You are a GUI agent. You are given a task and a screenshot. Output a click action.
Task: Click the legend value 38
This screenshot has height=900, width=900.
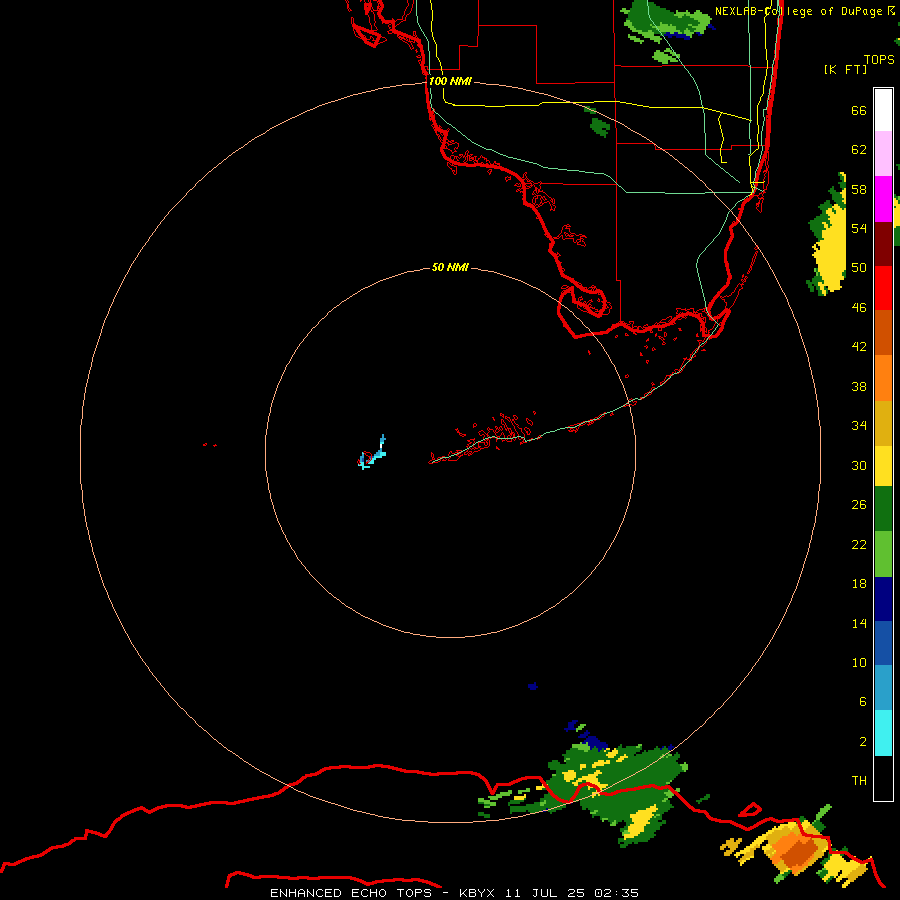click(x=859, y=387)
